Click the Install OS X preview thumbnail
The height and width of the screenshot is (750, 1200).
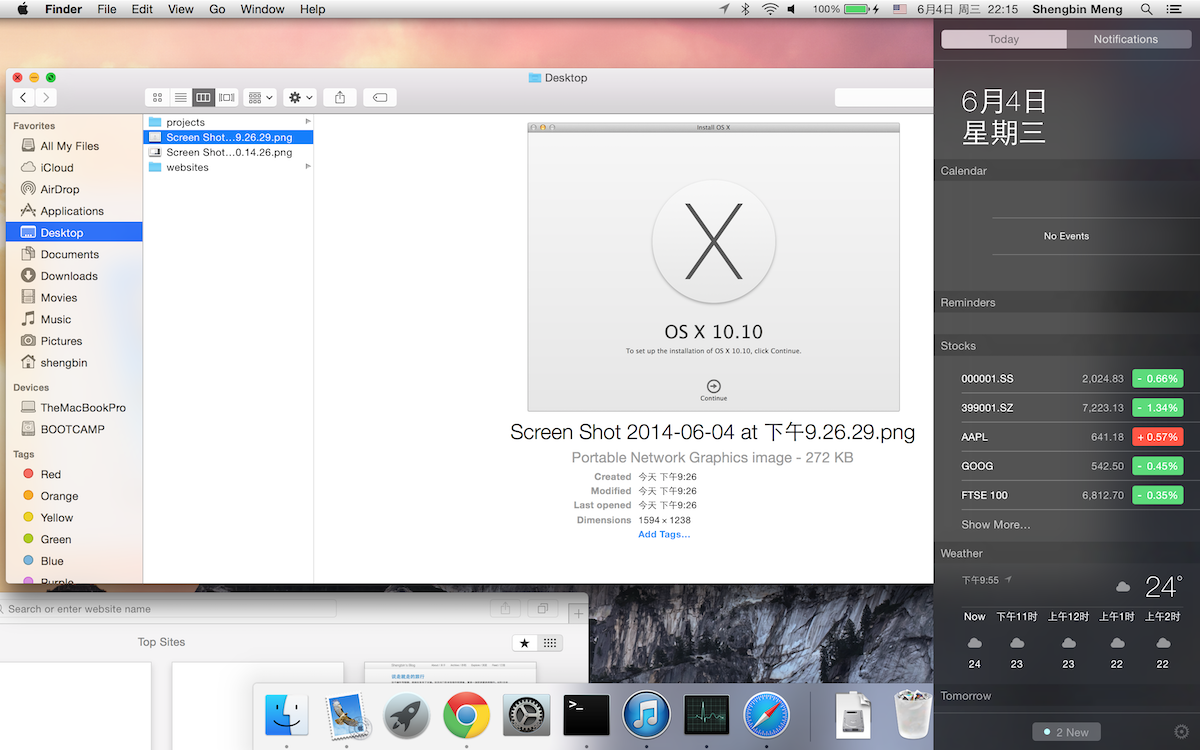tap(713, 267)
